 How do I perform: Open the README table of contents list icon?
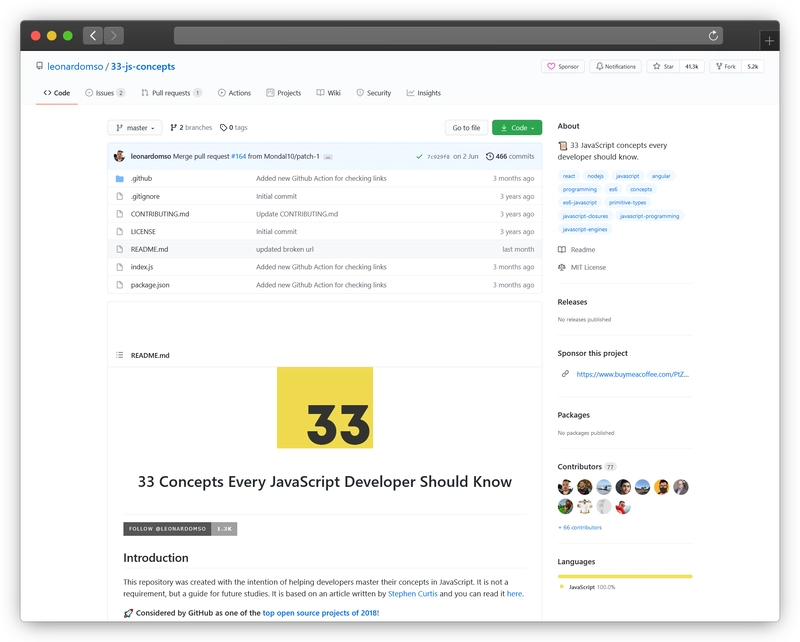tap(119, 355)
